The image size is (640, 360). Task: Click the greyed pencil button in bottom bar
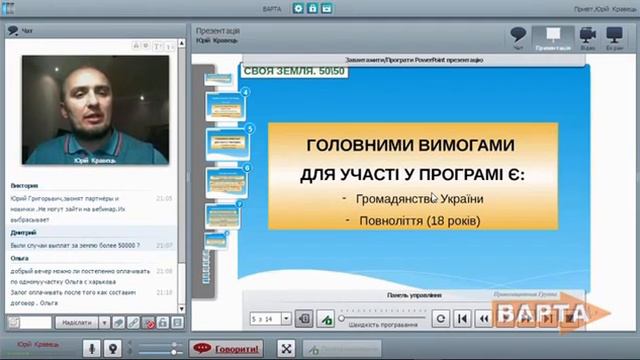tap(342, 349)
